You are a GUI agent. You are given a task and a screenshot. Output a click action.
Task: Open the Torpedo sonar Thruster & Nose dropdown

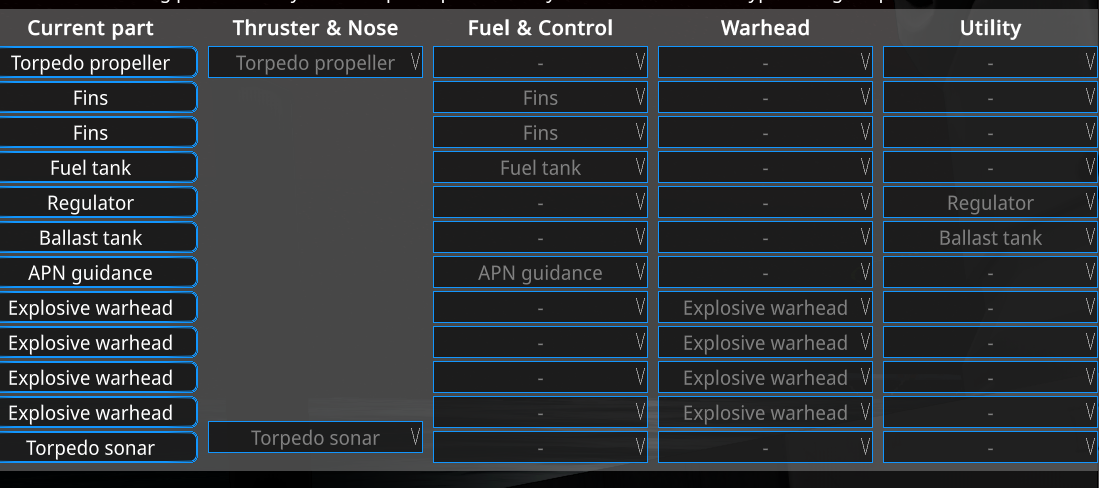(315, 438)
